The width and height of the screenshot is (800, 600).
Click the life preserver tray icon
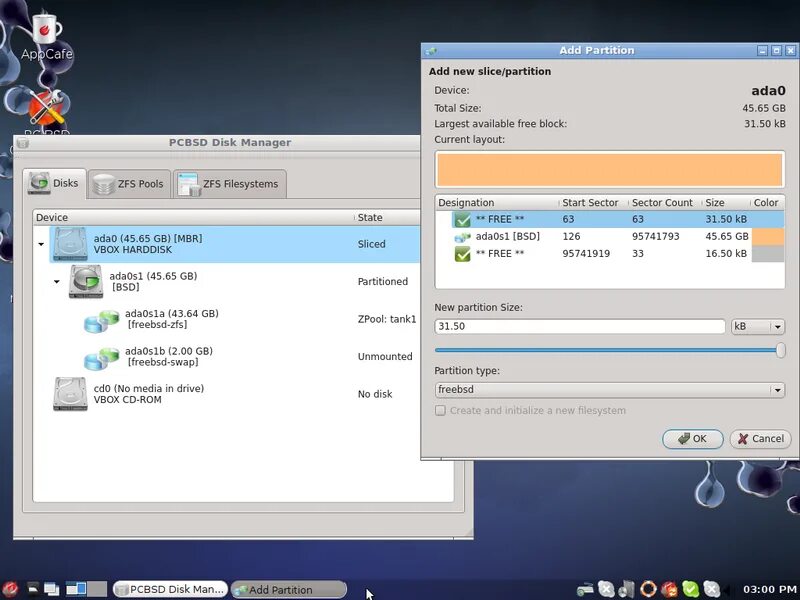click(x=648, y=589)
